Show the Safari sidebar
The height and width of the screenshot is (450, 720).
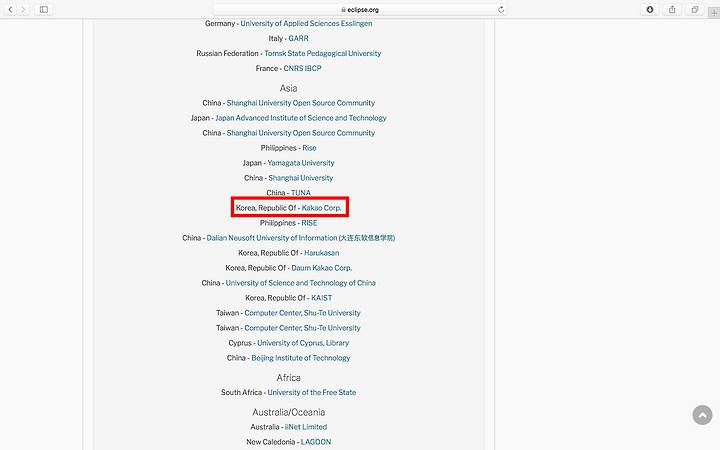pos(44,9)
